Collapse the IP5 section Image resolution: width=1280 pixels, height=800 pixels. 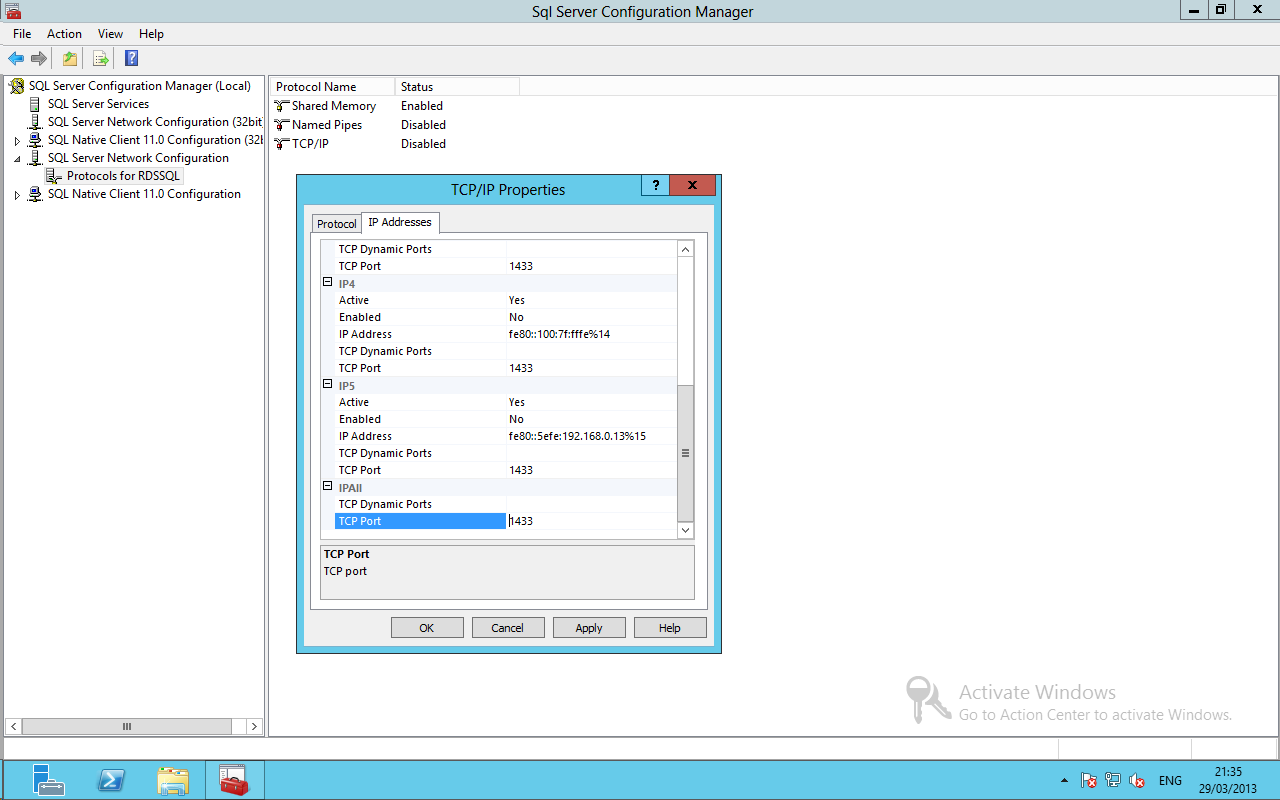[327, 385]
